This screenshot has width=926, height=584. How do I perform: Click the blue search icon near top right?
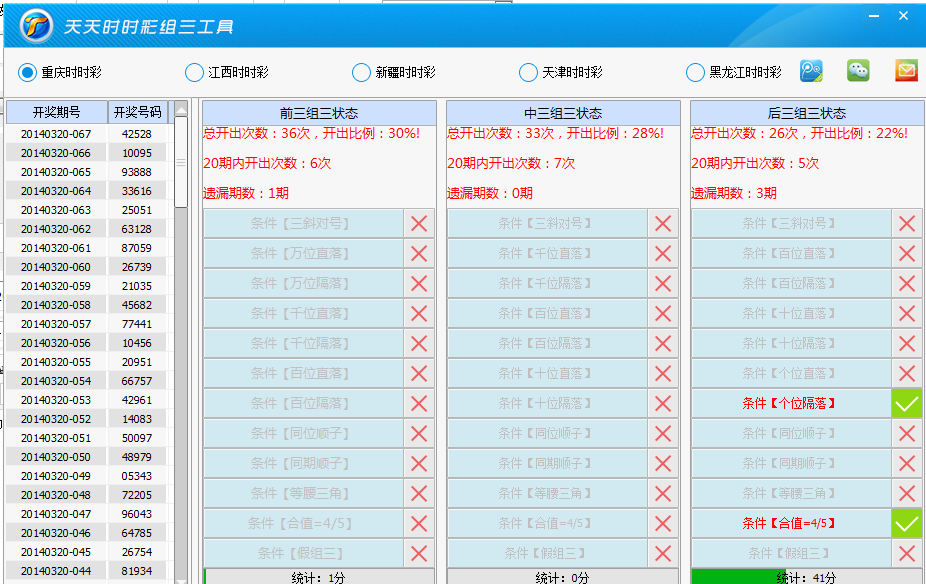[x=811, y=70]
